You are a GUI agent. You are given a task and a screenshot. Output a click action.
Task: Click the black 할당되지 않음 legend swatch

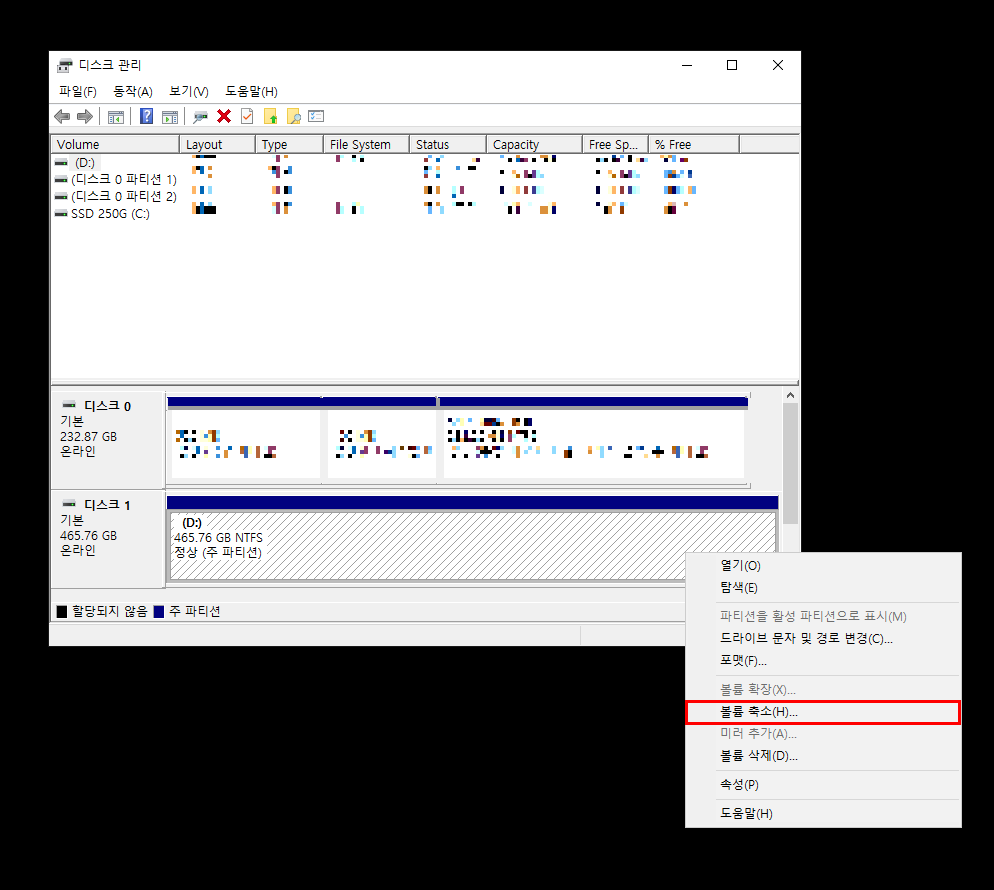(61, 612)
